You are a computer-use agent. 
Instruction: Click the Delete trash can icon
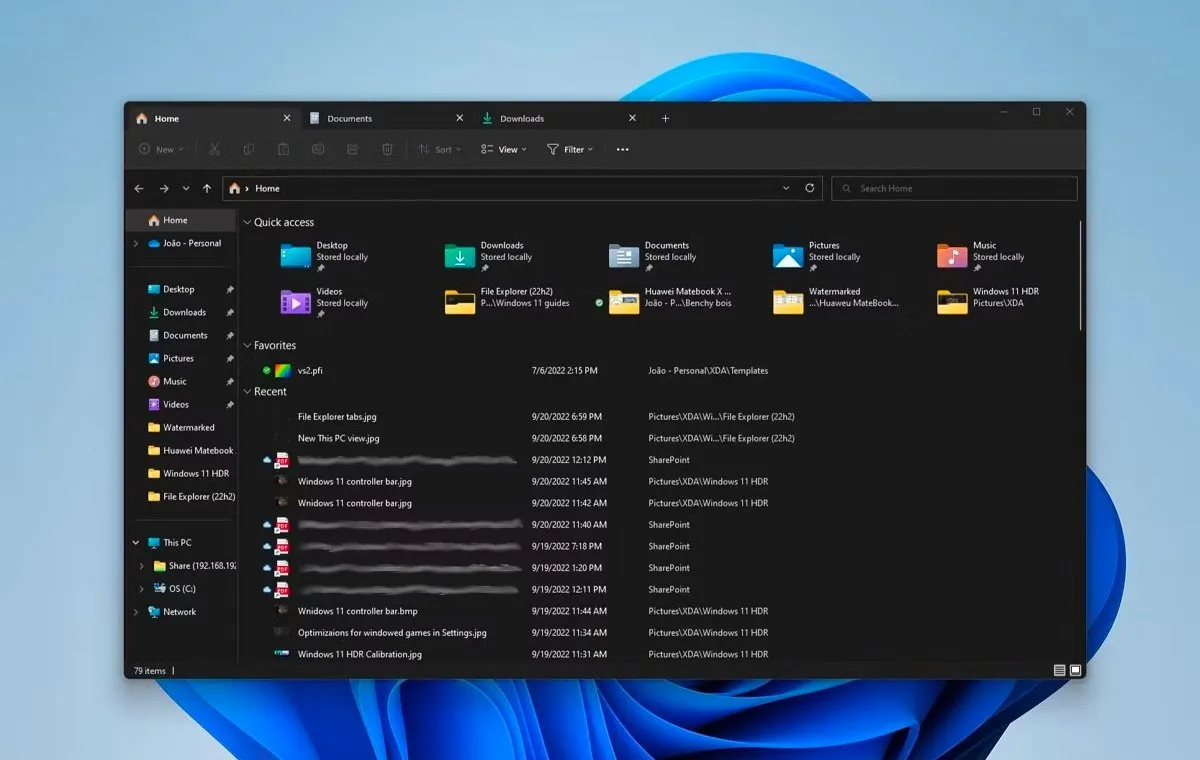point(387,149)
